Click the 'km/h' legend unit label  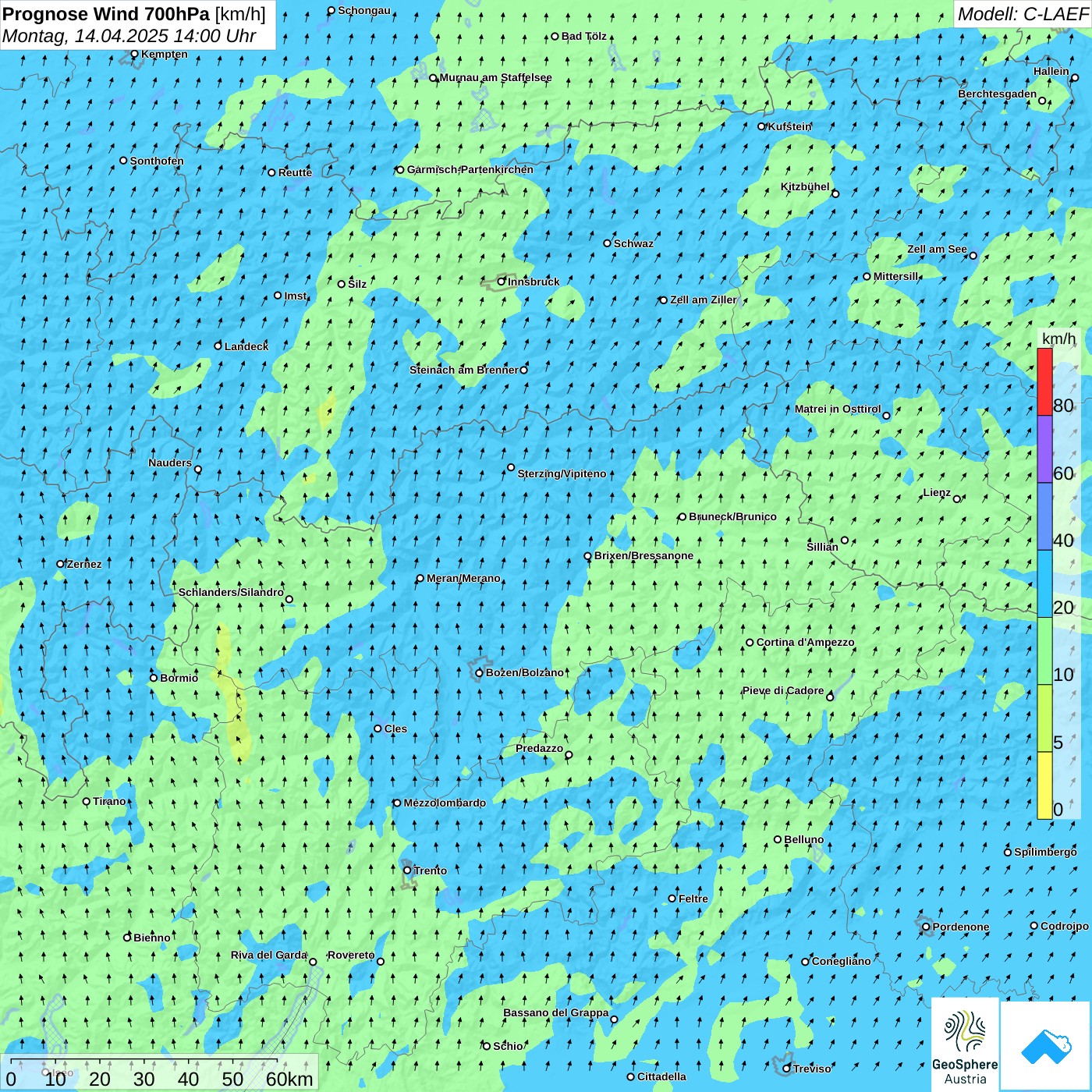[1058, 339]
